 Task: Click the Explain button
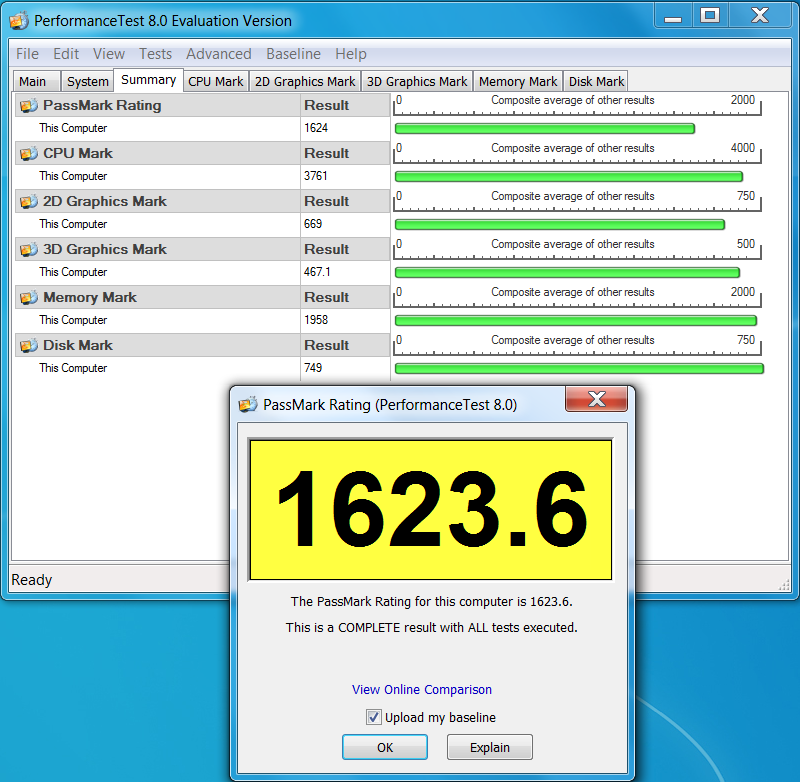[x=490, y=747]
